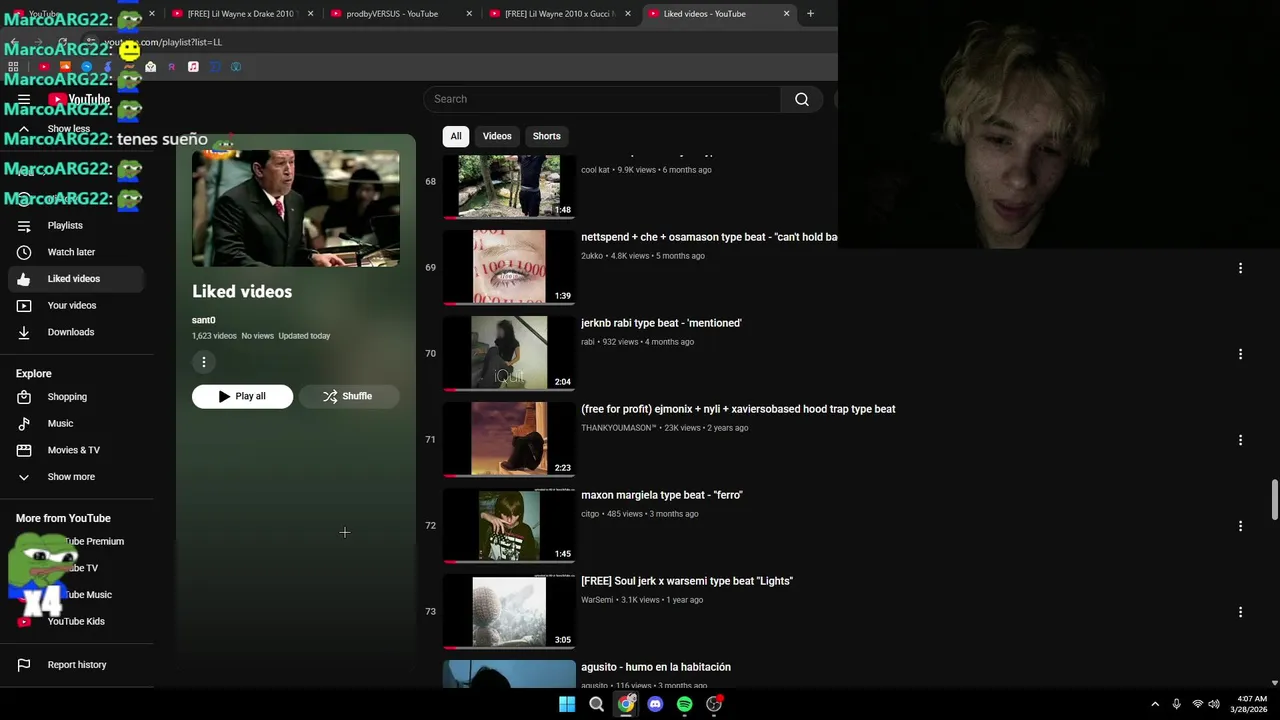This screenshot has height=720, width=1280.
Task: Open sant0 channel link
Action: tap(204, 320)
